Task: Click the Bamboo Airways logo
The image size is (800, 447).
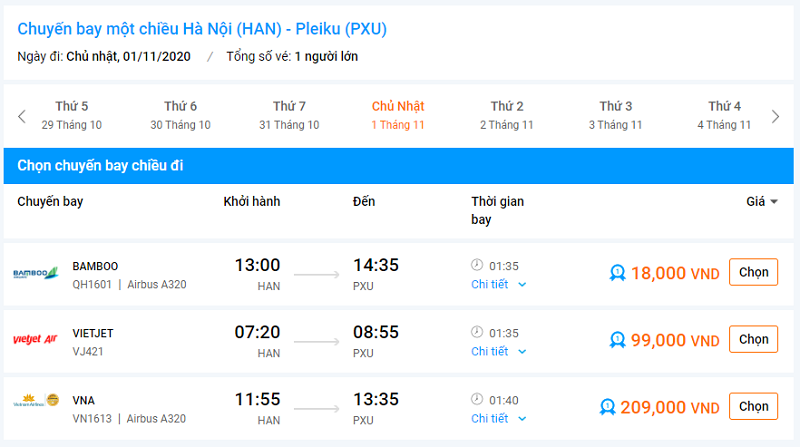Action: [x=36, y=274]
